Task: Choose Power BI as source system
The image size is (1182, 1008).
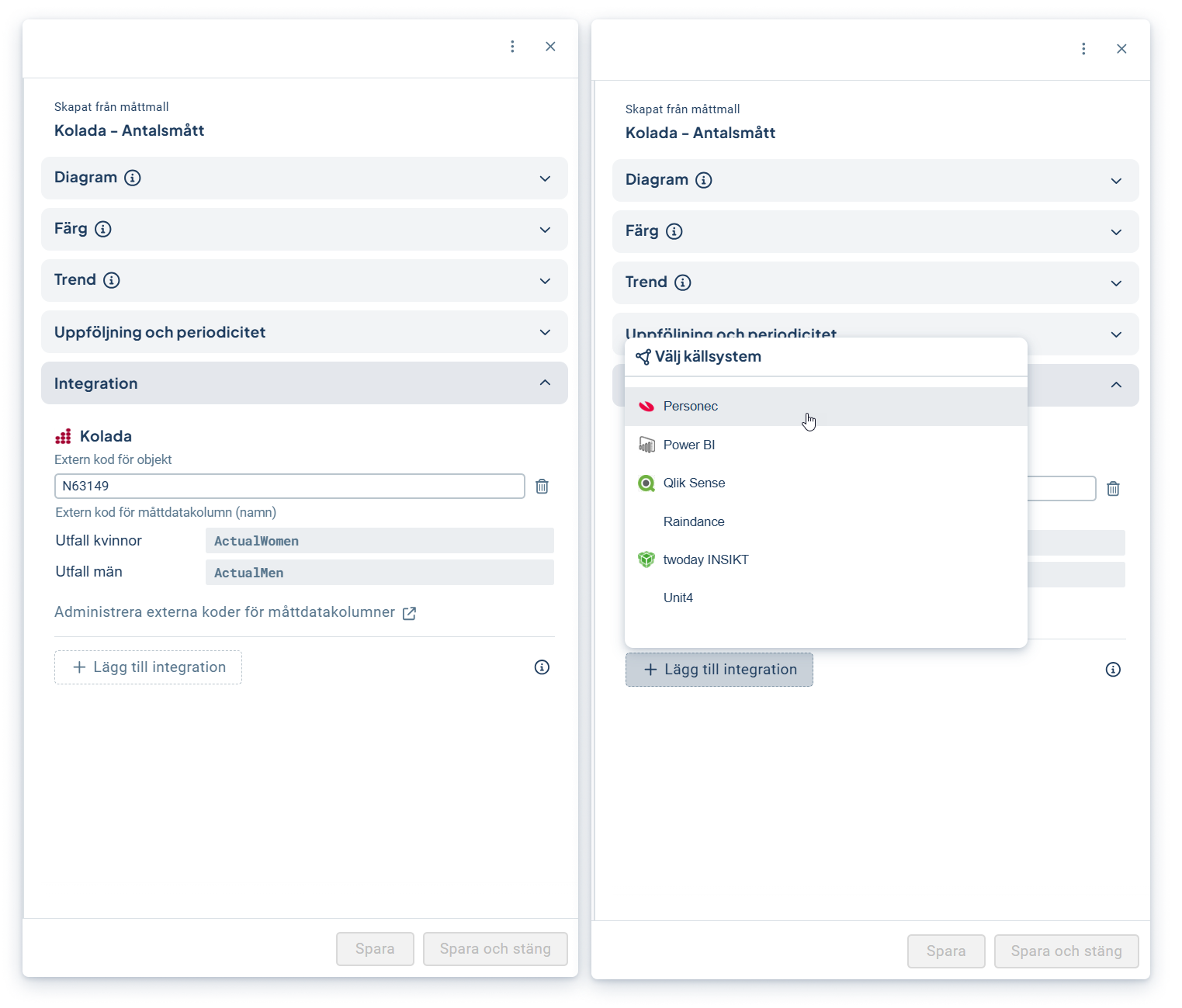Action: [688, 445]
